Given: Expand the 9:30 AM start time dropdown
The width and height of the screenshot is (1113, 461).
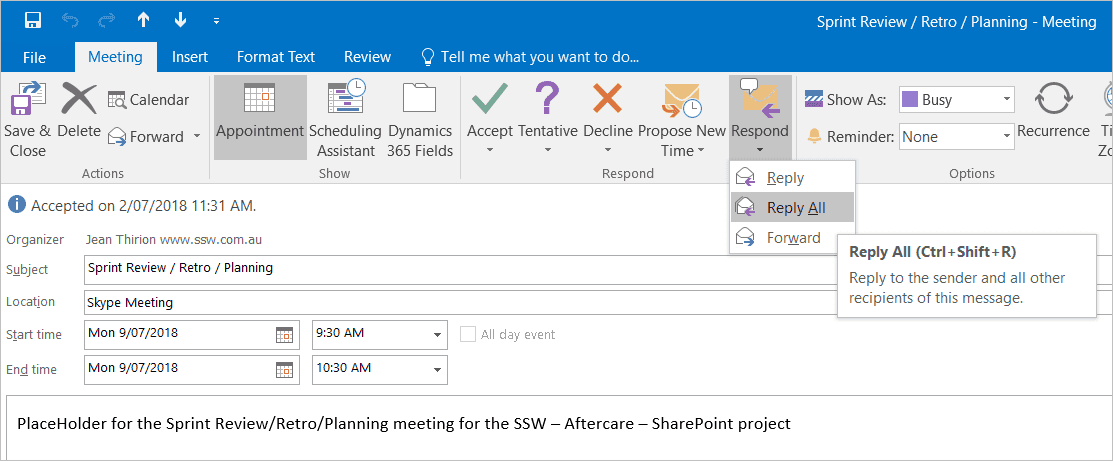Looking at the screenshot, I should 437,334.
